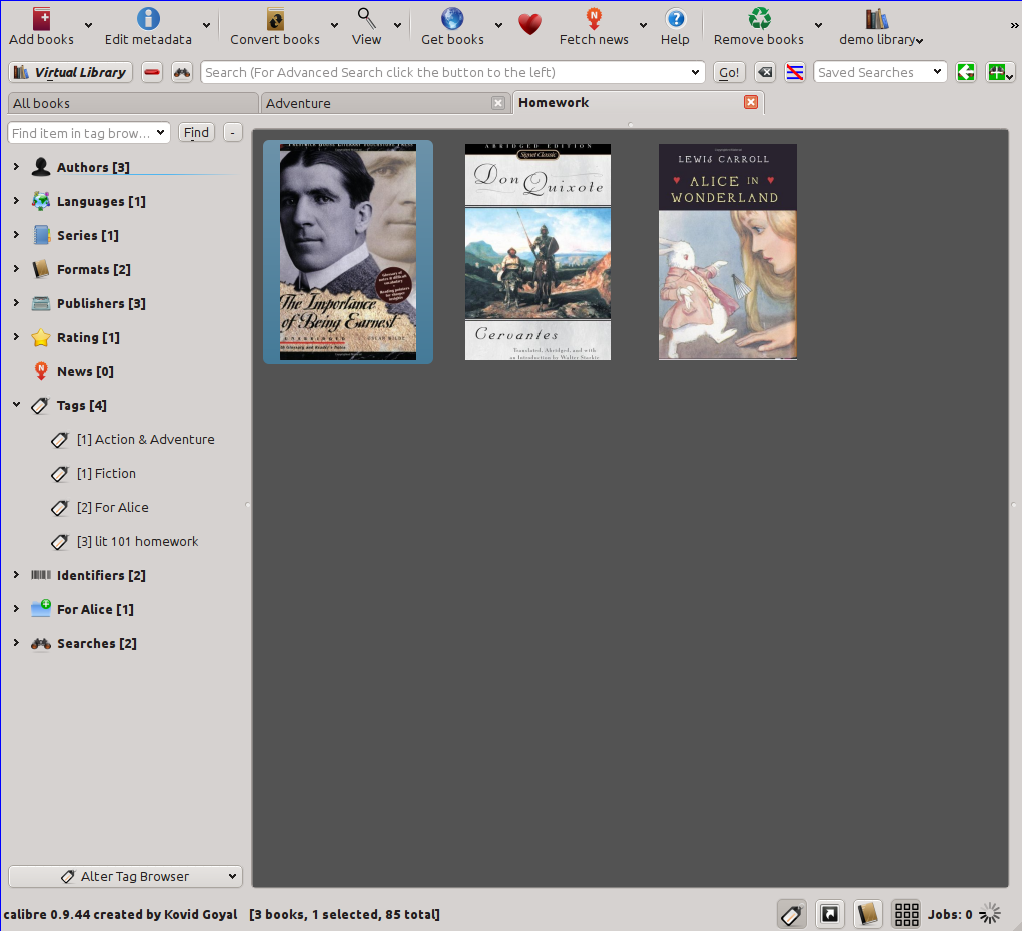Image resolution: width=1022 pixels, height=931 pixels.
Task: Click the Virtual Library button
Action: (70, 72)
